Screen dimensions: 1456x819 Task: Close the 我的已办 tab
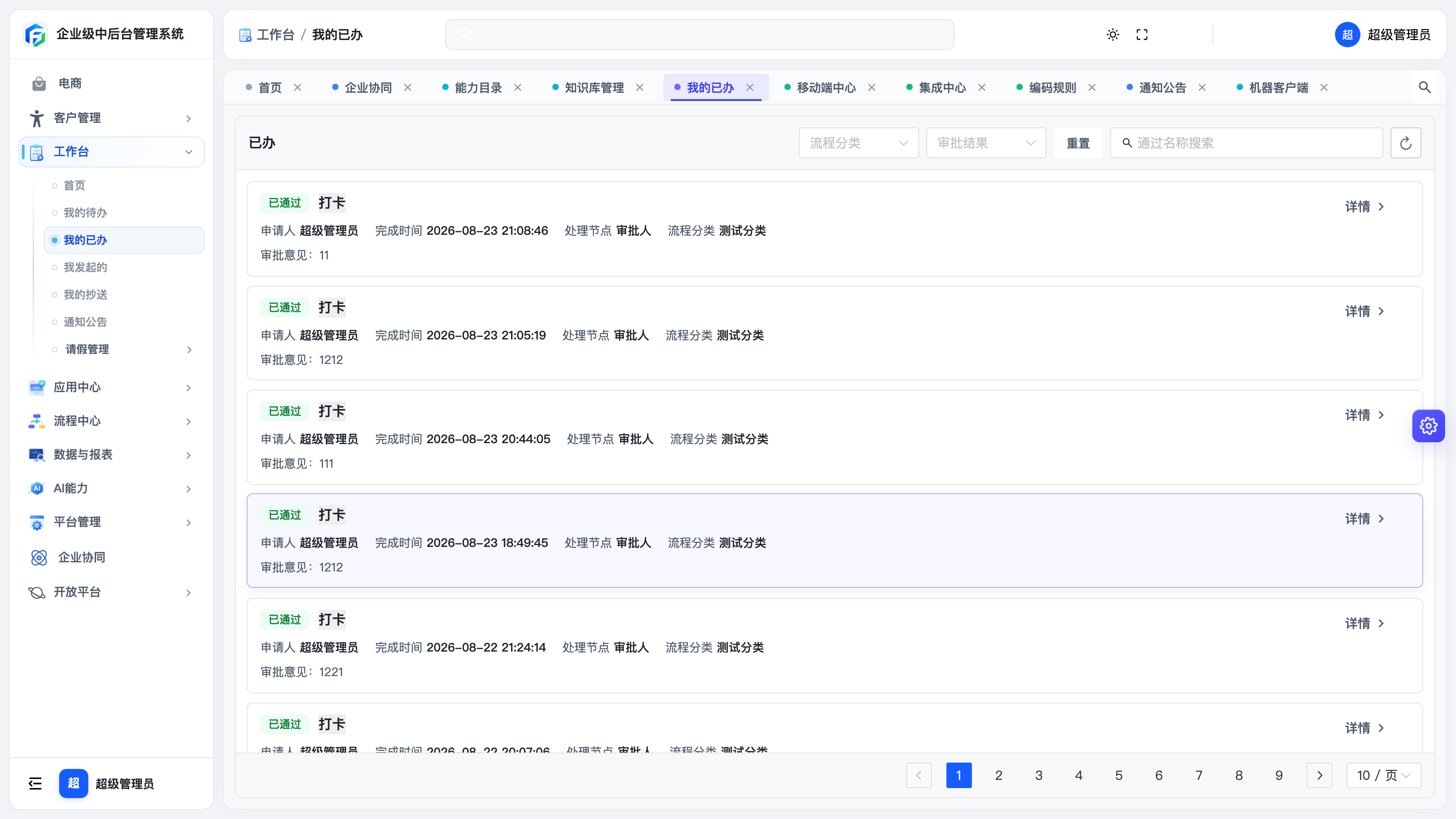coord(750,88)
